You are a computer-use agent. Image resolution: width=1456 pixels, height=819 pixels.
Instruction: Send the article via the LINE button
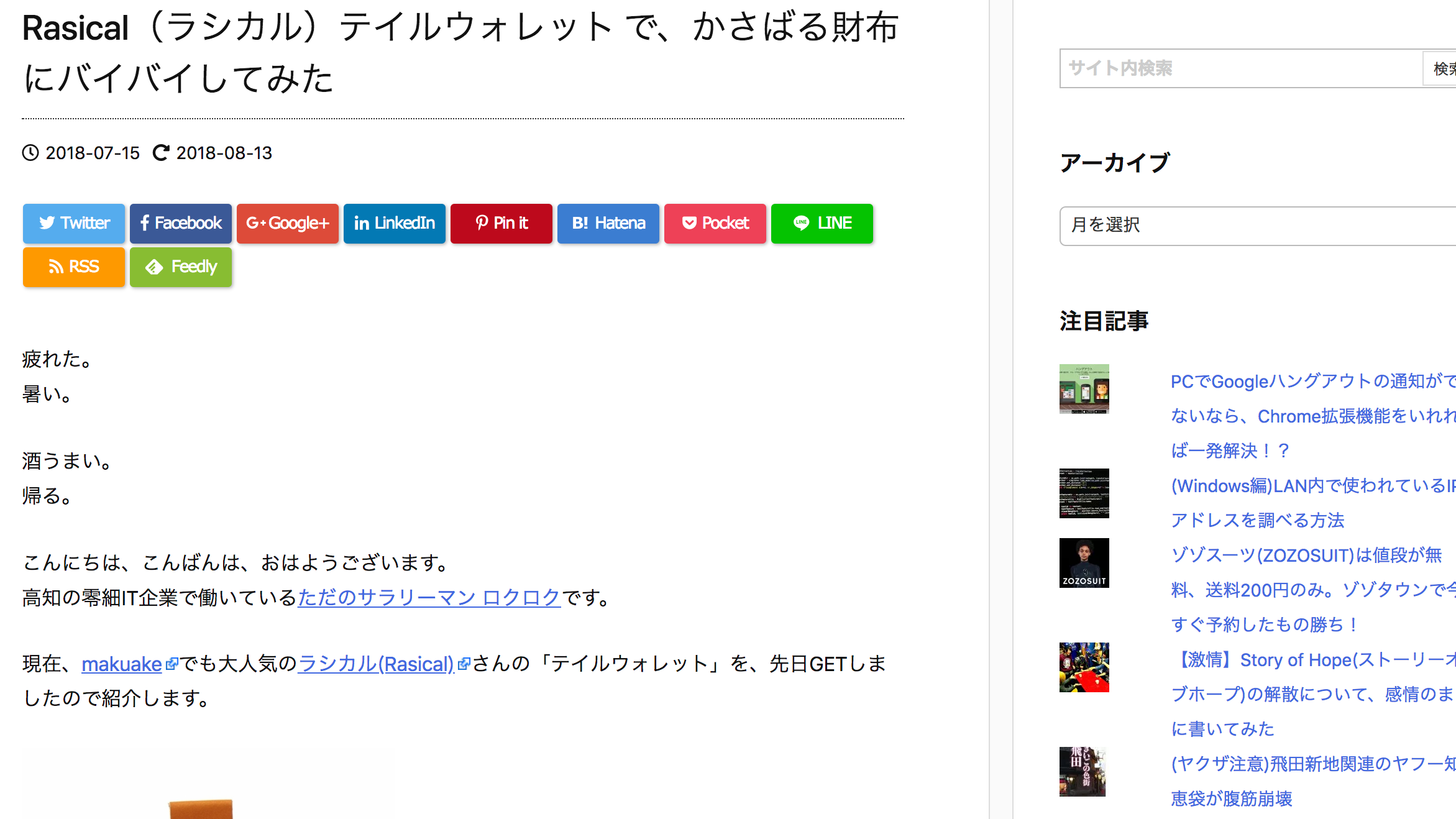[822, 223]
